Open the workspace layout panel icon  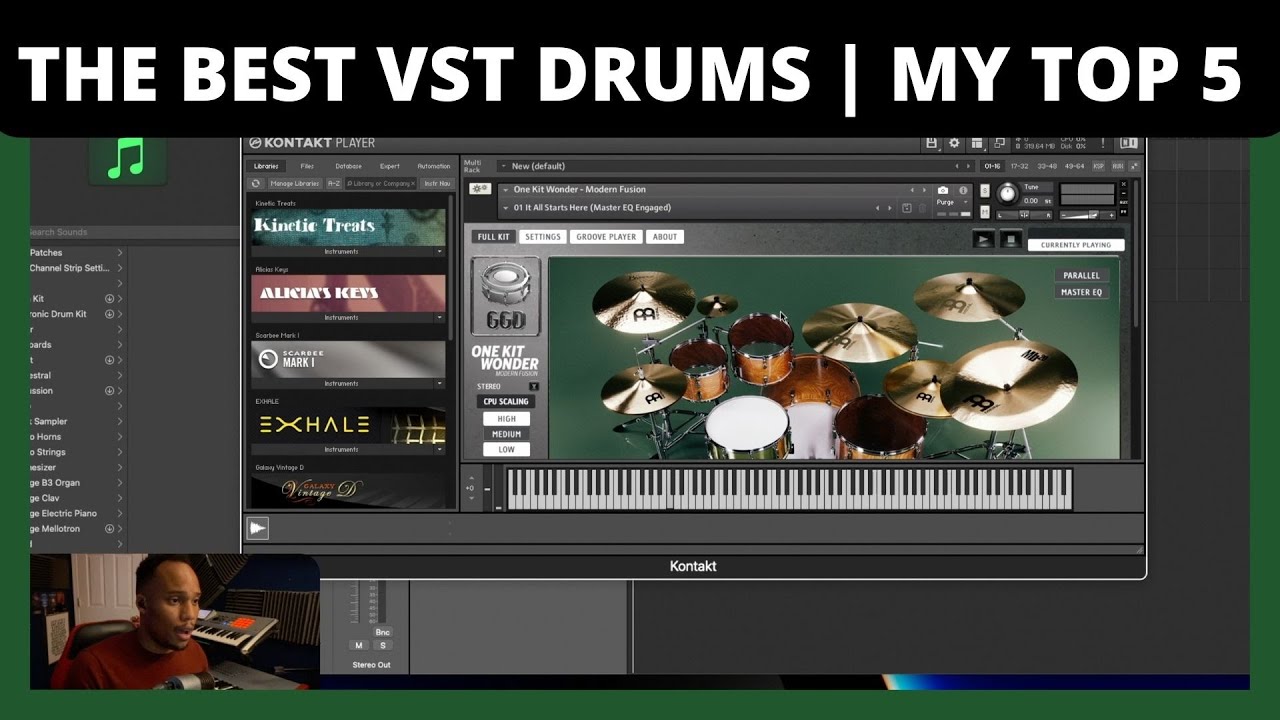click(977, 144)
